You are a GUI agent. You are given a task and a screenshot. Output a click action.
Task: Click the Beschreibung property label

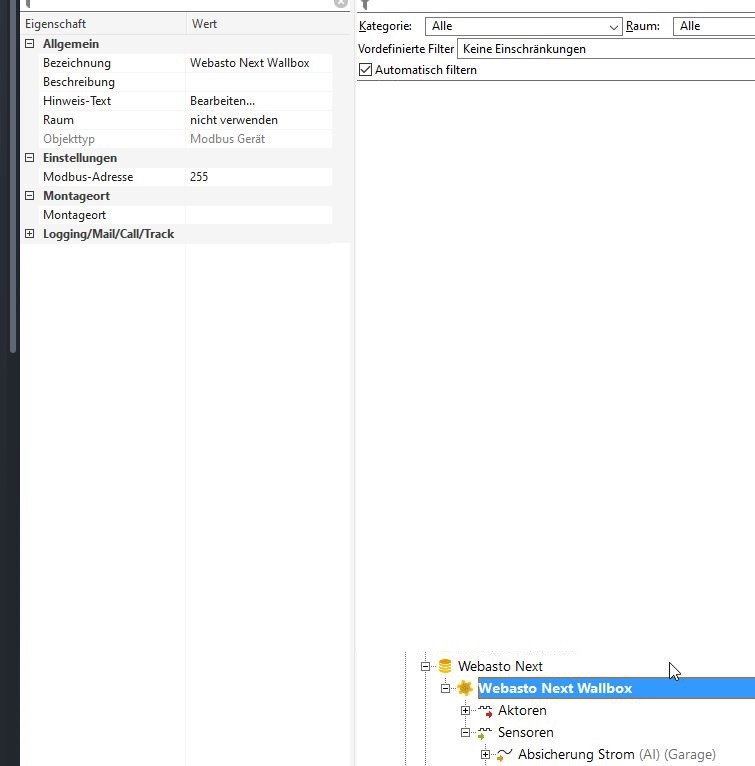click(x=79, y=82)
